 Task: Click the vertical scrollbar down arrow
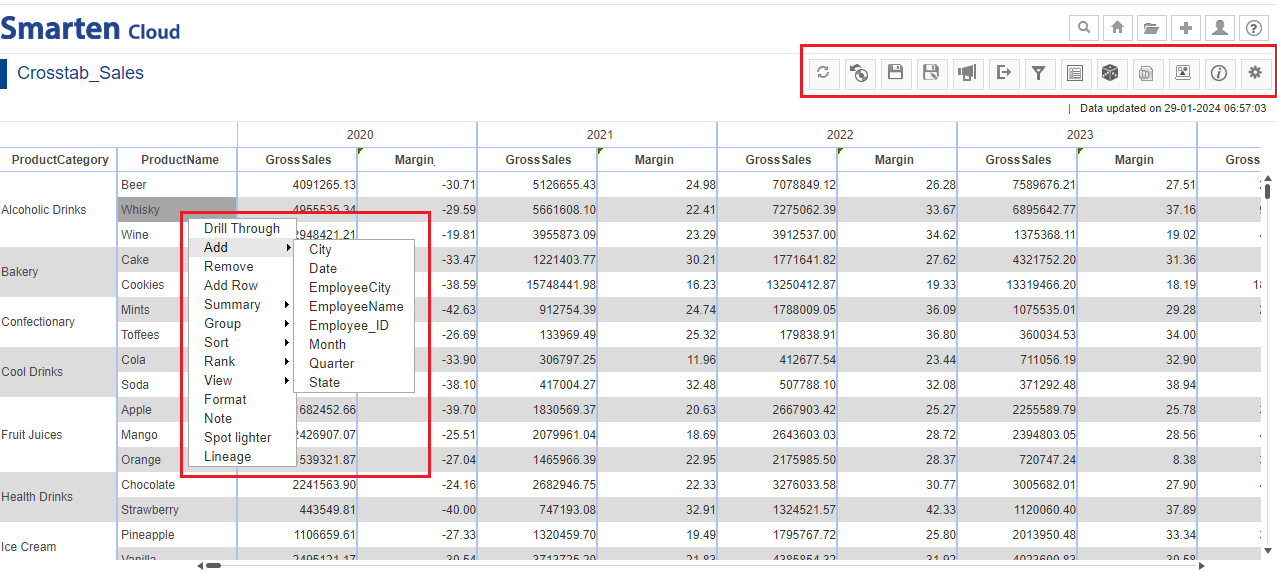[1268, 550]
